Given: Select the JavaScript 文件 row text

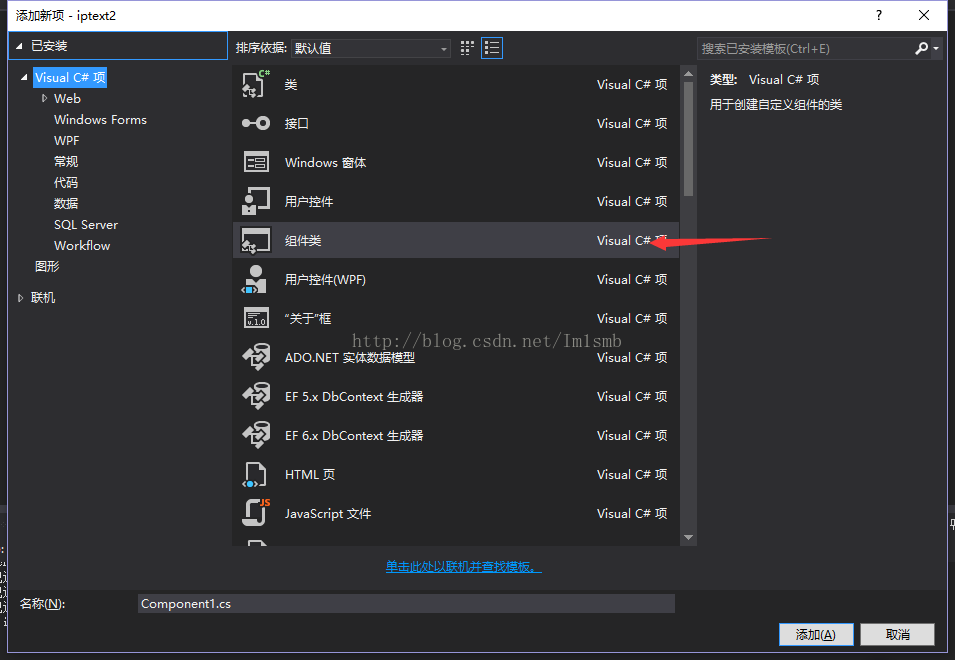Looking at the screenshot, I should [x=328, y=513].
